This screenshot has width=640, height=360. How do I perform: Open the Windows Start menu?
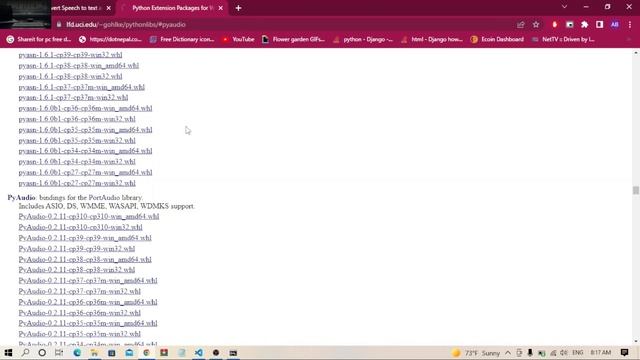pos(8,353)
